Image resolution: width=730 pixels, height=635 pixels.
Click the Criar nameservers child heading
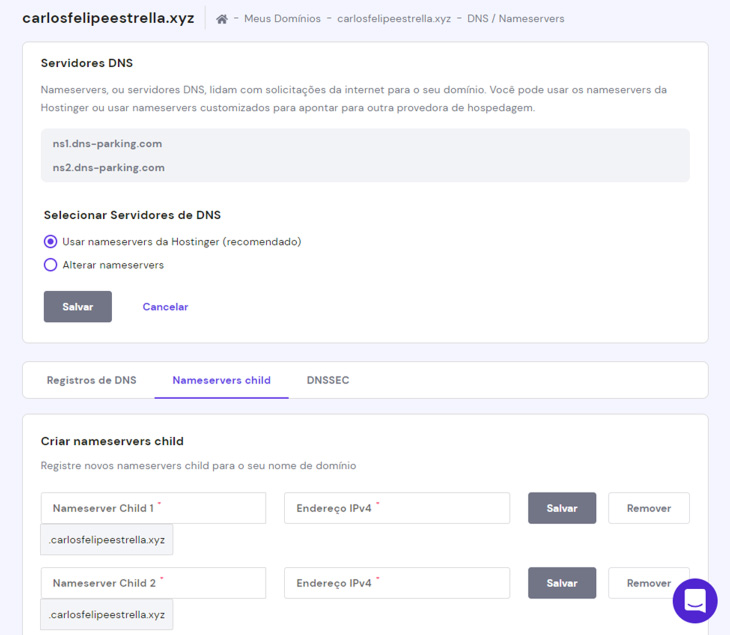[112, 441]
